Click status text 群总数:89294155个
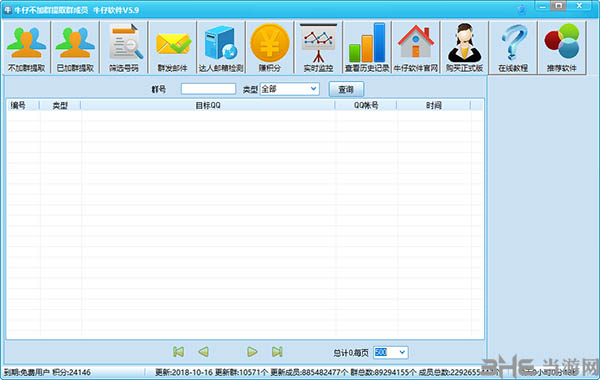Image resolution: width=600 pixels, height=380 pixels. (383, 372)
